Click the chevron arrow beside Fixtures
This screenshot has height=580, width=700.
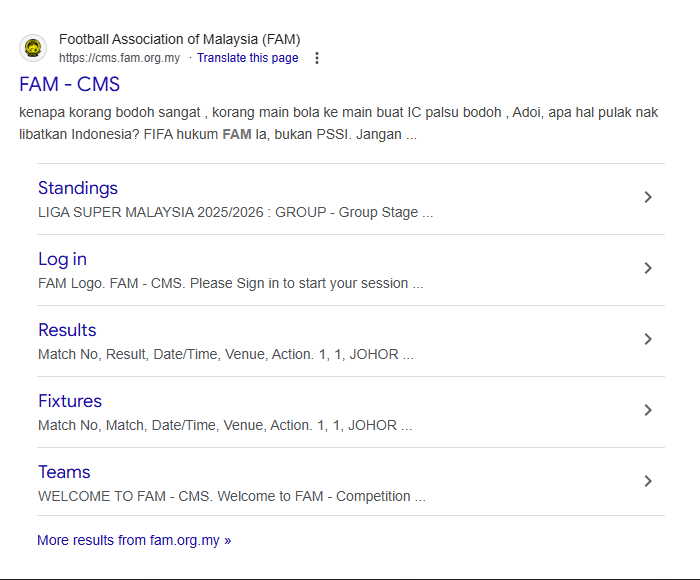point(648,411)
